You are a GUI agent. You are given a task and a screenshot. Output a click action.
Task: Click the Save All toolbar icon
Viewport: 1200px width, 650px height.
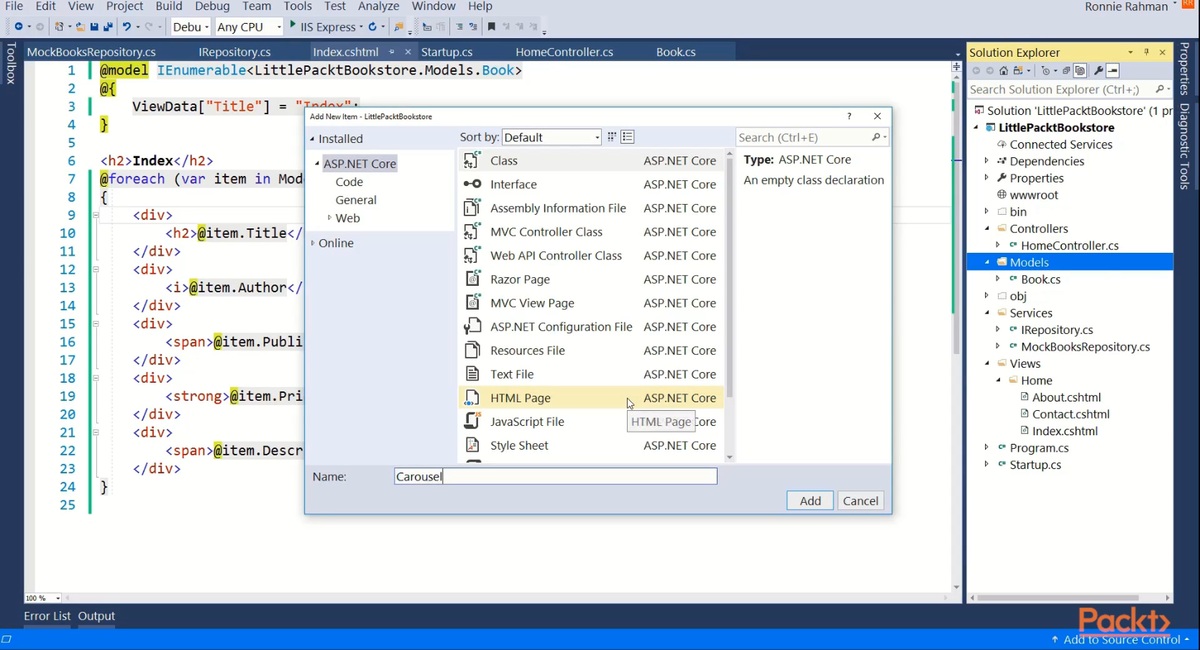[x=106, y=27]
